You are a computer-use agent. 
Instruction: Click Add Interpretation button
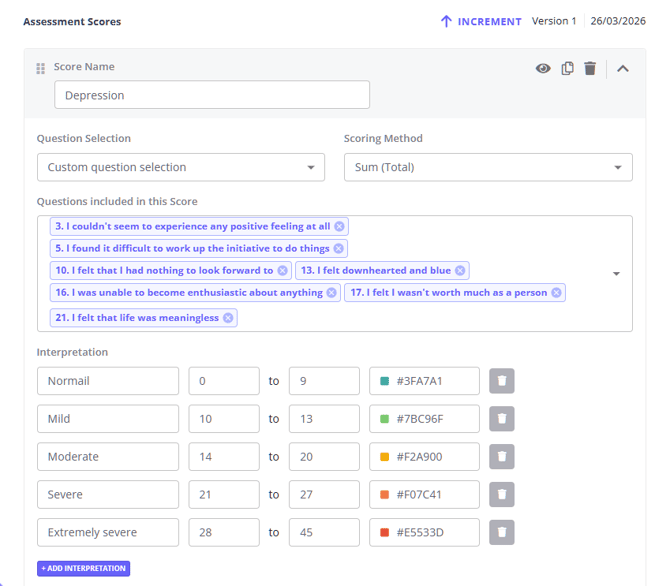[x=84, y=568]
